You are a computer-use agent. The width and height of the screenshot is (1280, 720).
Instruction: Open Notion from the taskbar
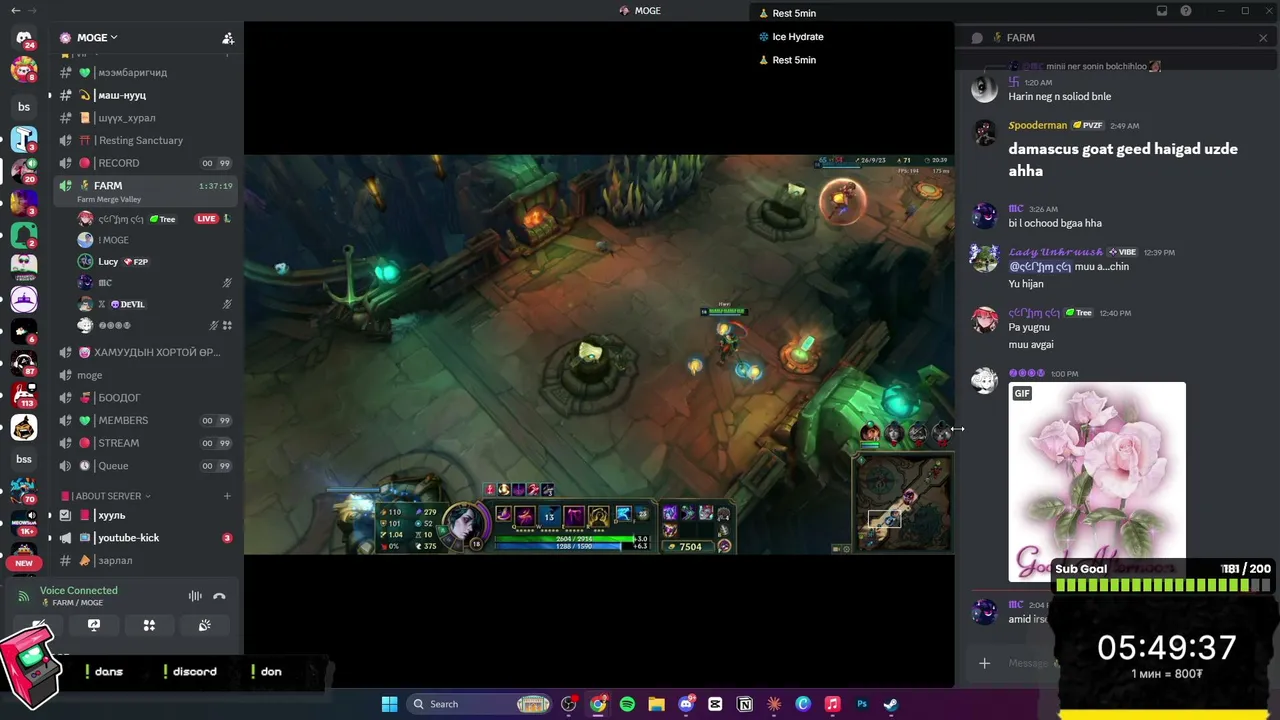coord(744,704)
